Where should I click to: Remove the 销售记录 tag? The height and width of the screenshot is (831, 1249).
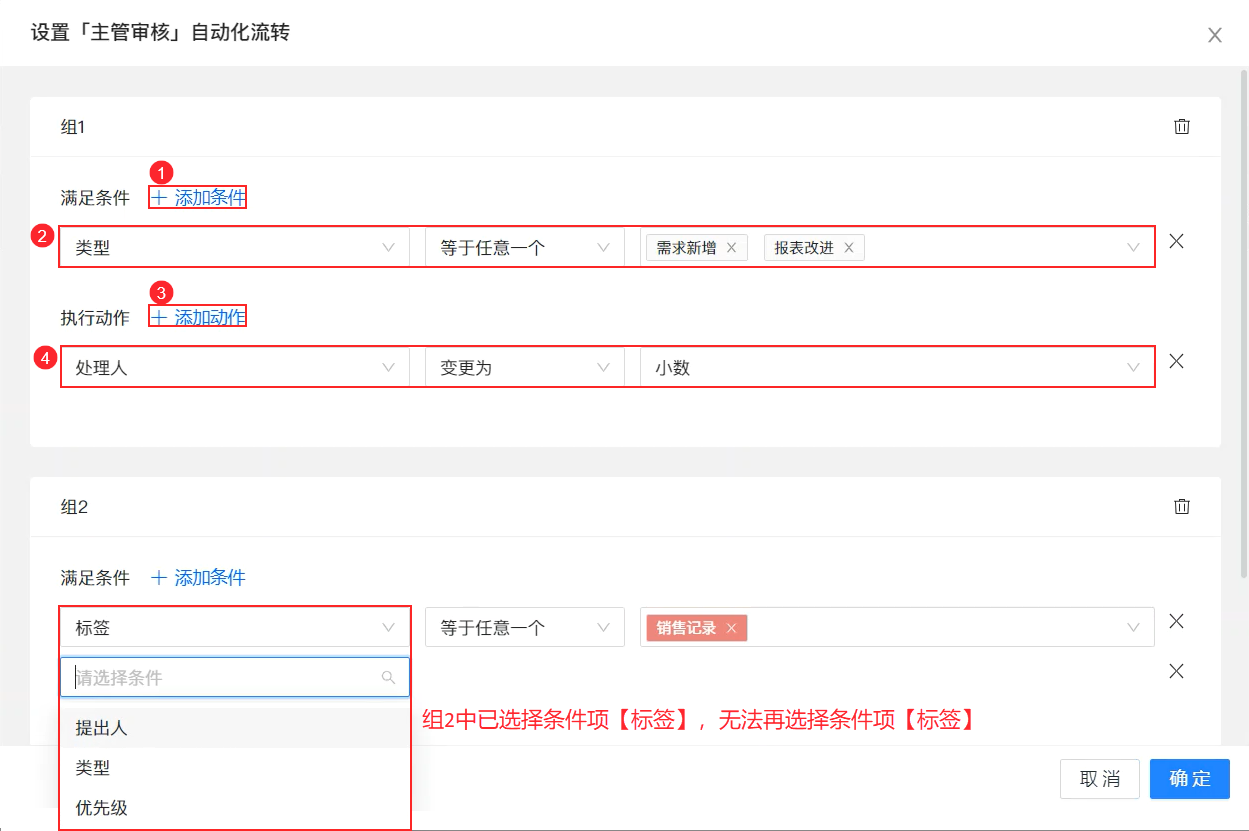coord(731,628)
